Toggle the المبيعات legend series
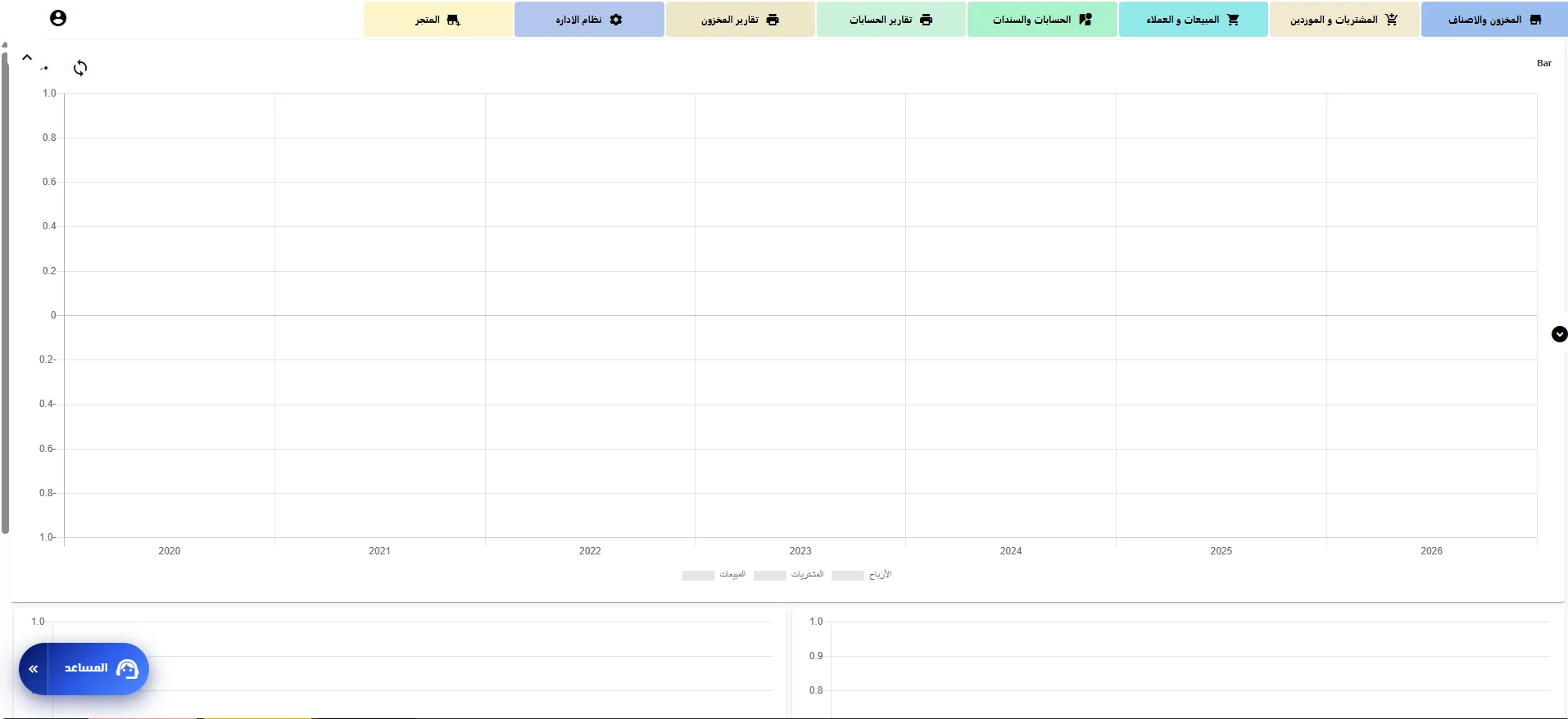 tap(714, 575)
